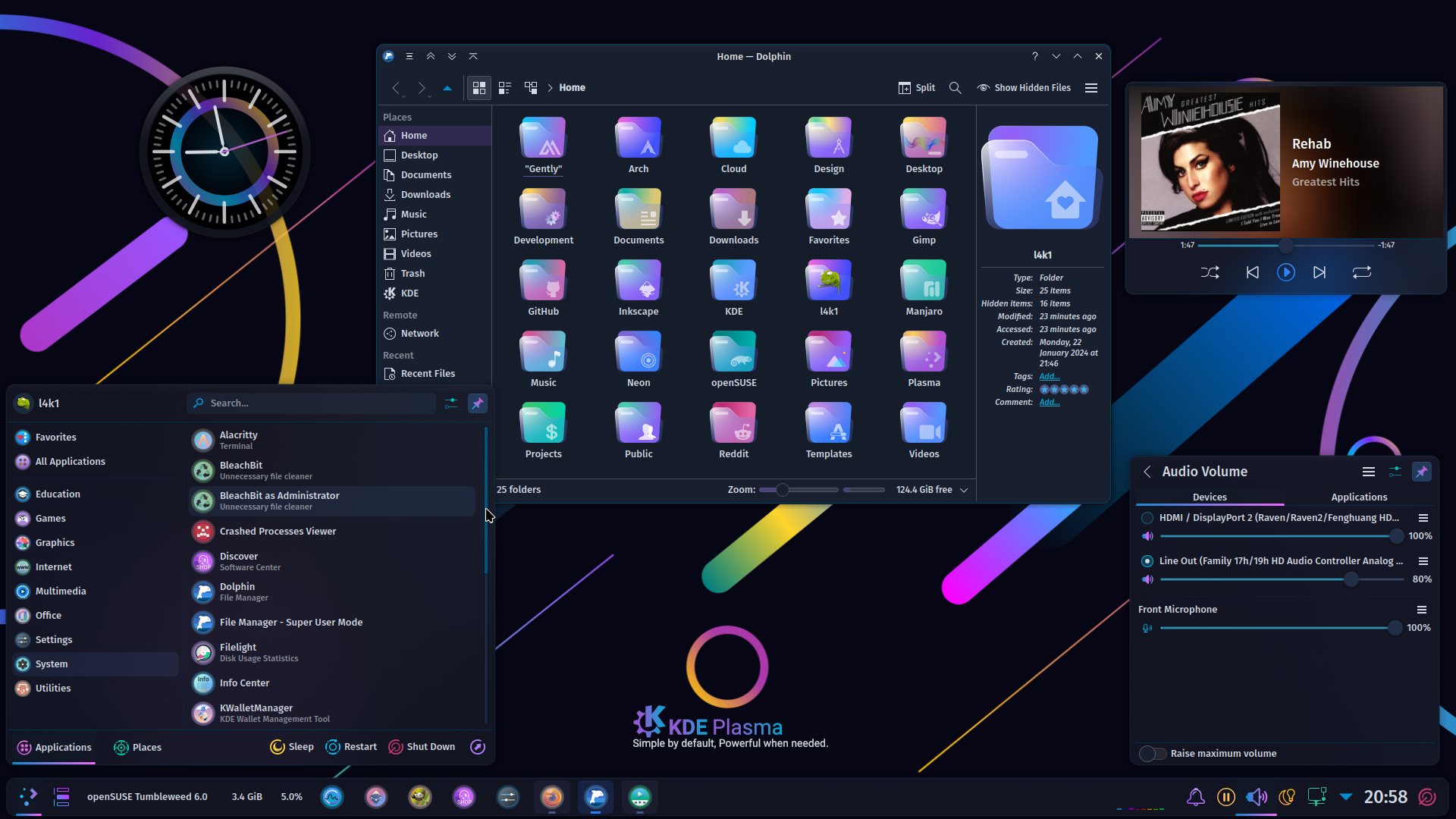The image size is (1456, 819).
Task: Open notifications bell in system tray
Action: pyautogui.click(x=1196, y=797)
